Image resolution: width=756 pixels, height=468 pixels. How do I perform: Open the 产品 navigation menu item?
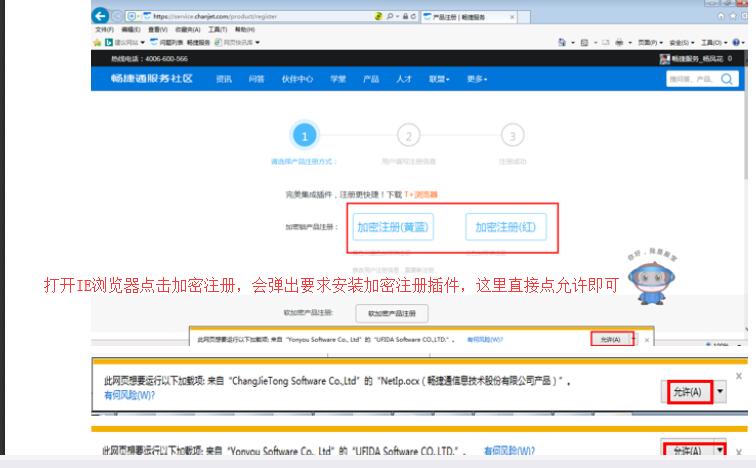pyautogui.click(x=370, y=79)
